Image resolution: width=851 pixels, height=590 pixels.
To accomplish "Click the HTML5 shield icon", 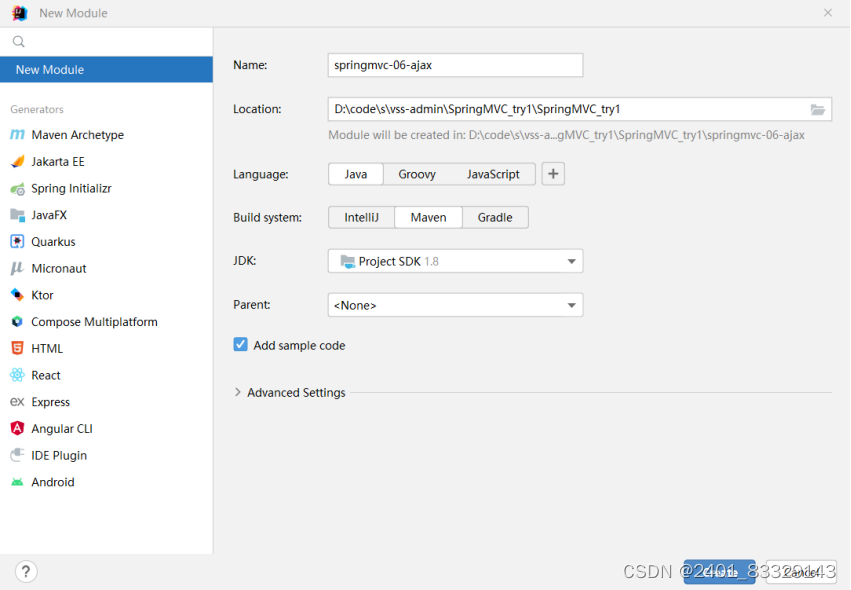I will [x=17, y=348].
